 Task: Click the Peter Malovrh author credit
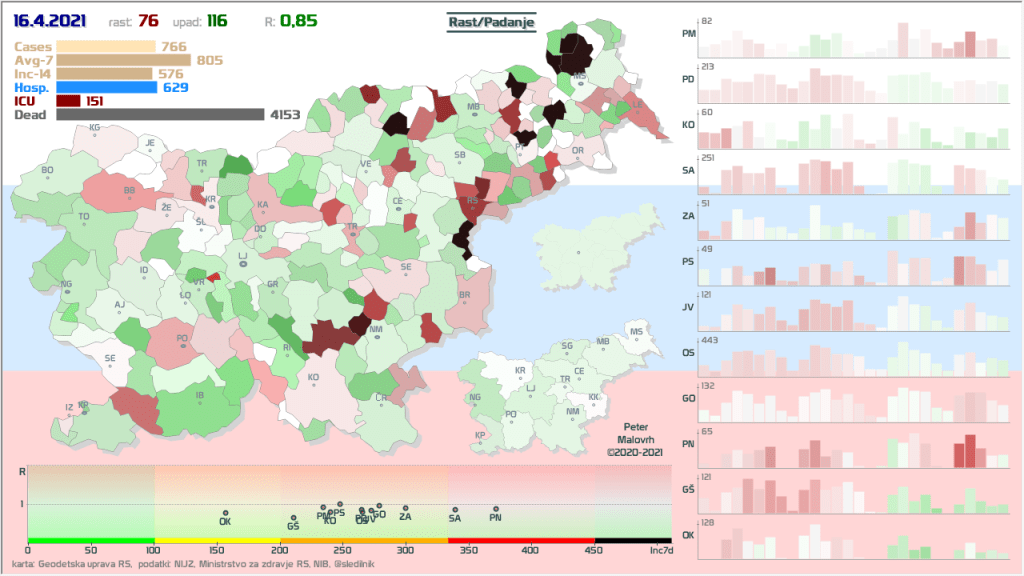(x=635, y=439)
